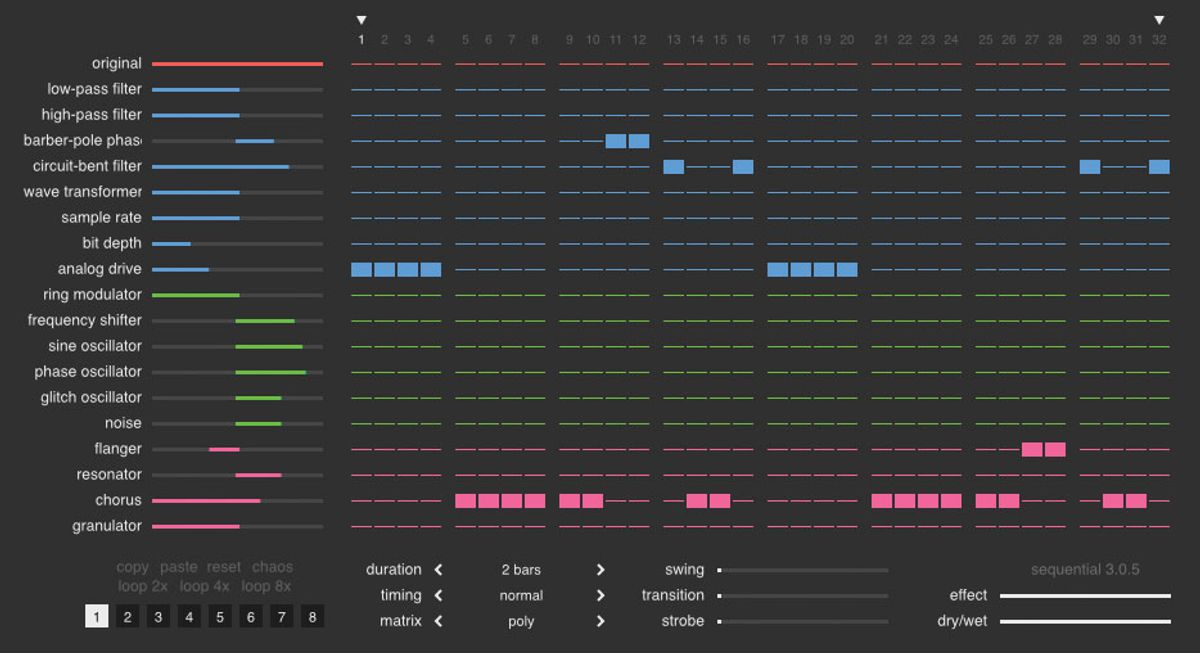
Task: Click the left arrow next to duration
Action: click(438, 570)
